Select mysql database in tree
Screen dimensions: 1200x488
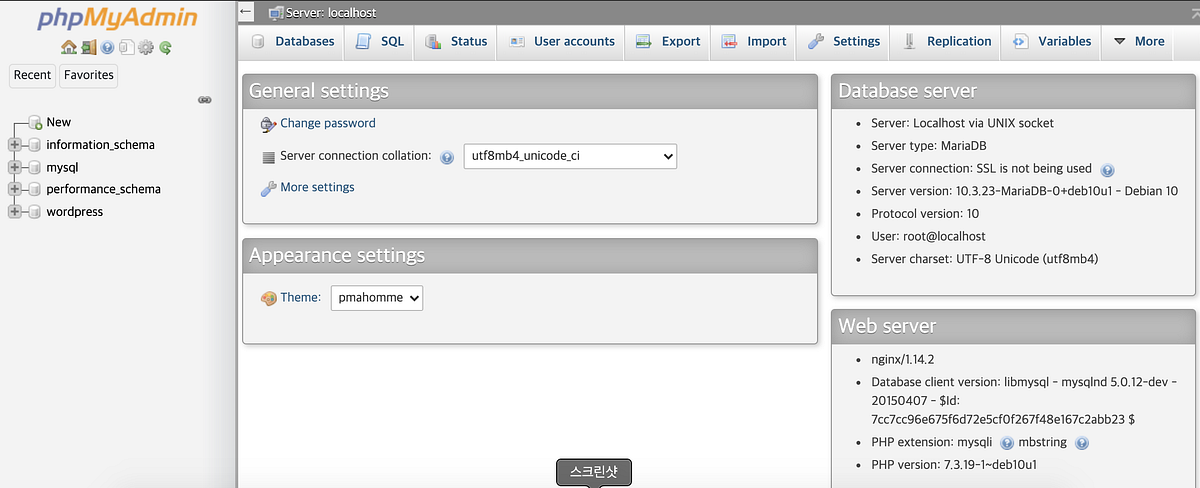point(62,167)
